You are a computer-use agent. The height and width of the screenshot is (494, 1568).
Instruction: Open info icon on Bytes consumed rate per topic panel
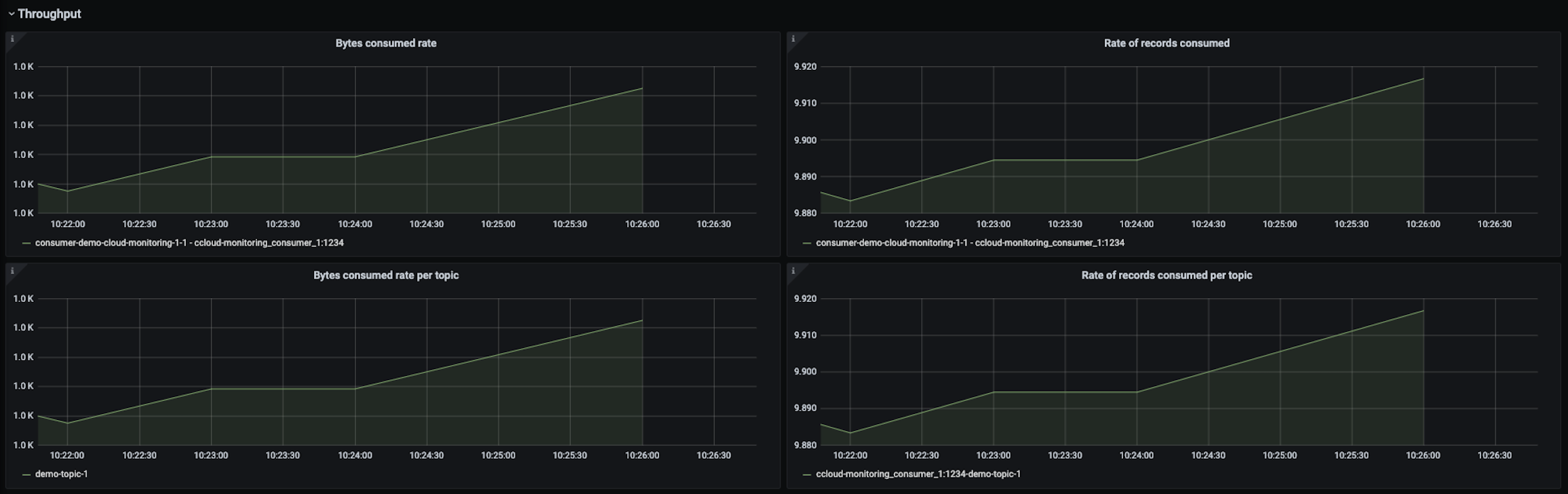(12, 271)
